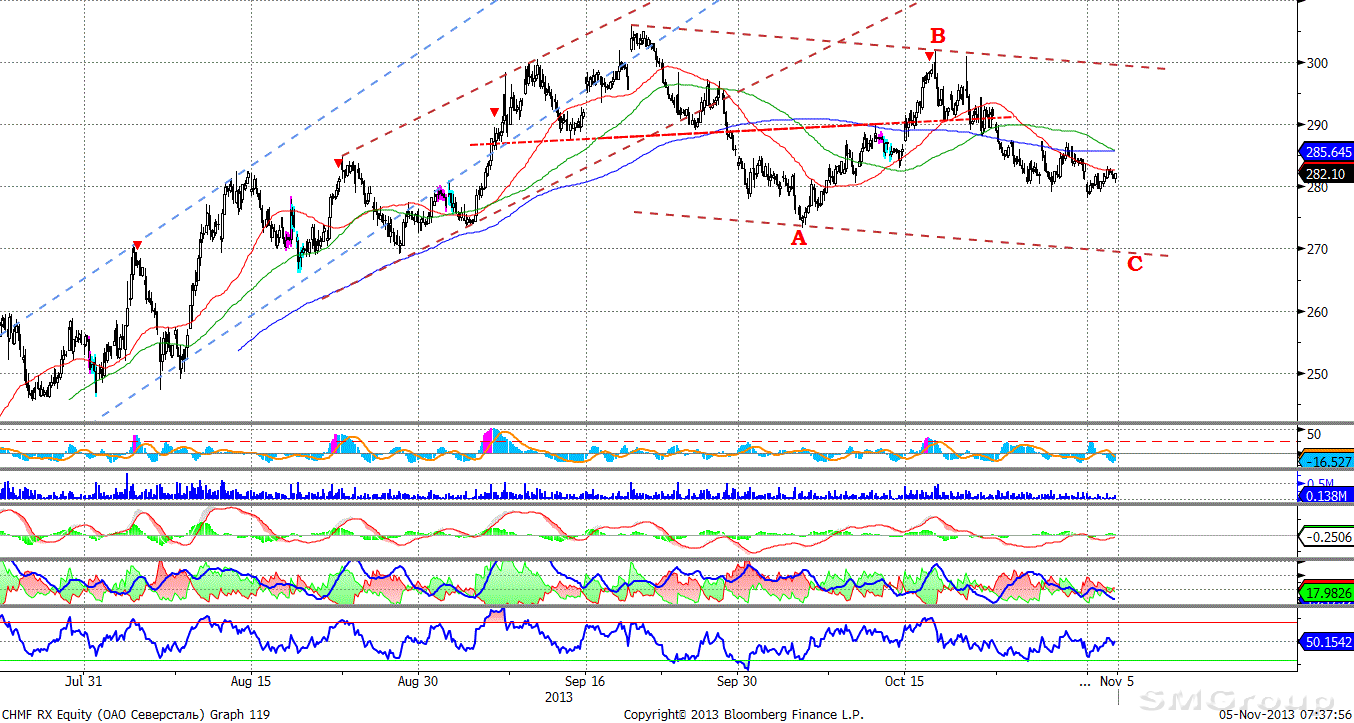Click the red triangle marker beside label B
The image size is (1354, 723).
pyautogui.click(x=930, y=56)
